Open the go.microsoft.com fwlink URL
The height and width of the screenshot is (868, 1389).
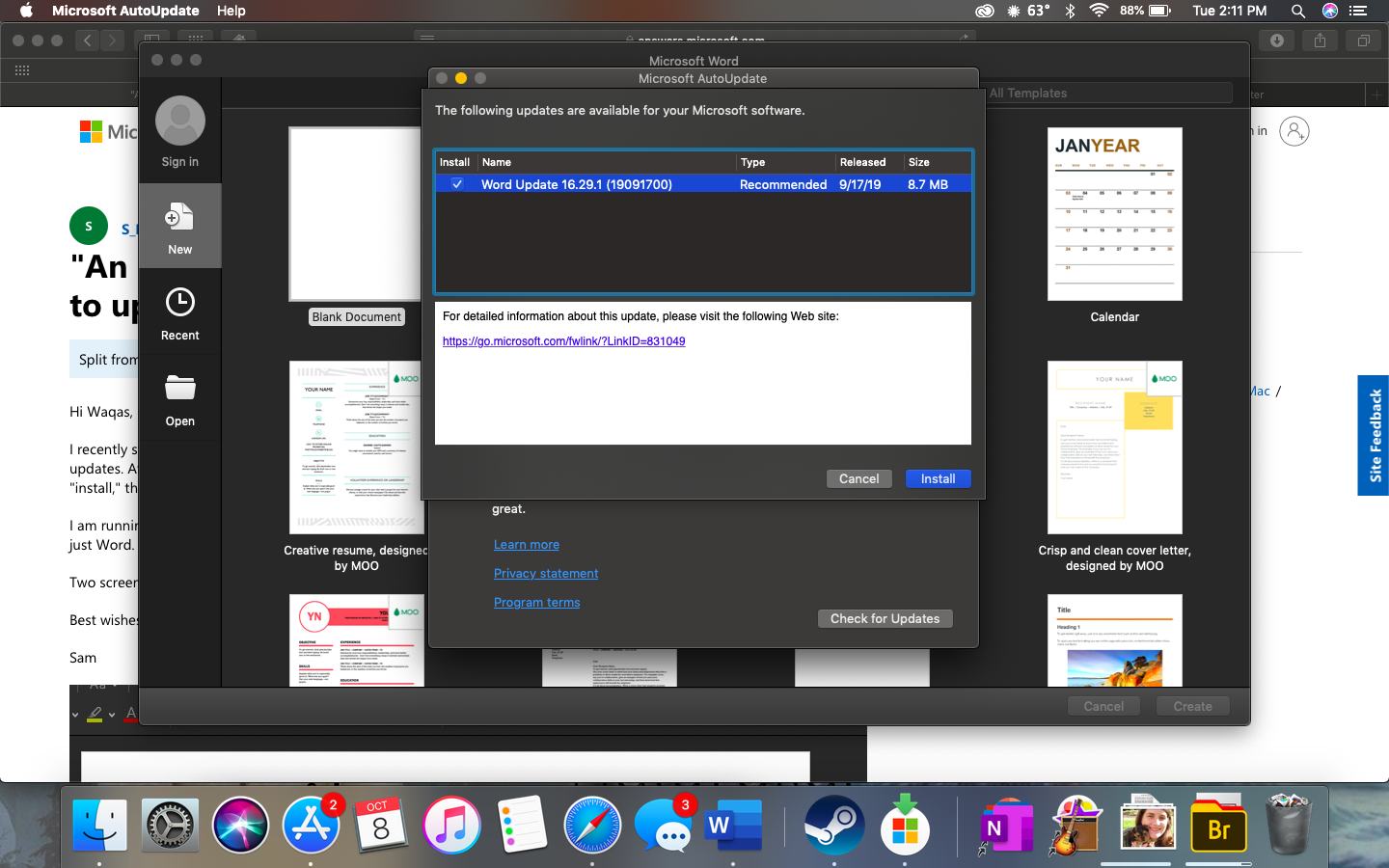(x=563, y=341)
